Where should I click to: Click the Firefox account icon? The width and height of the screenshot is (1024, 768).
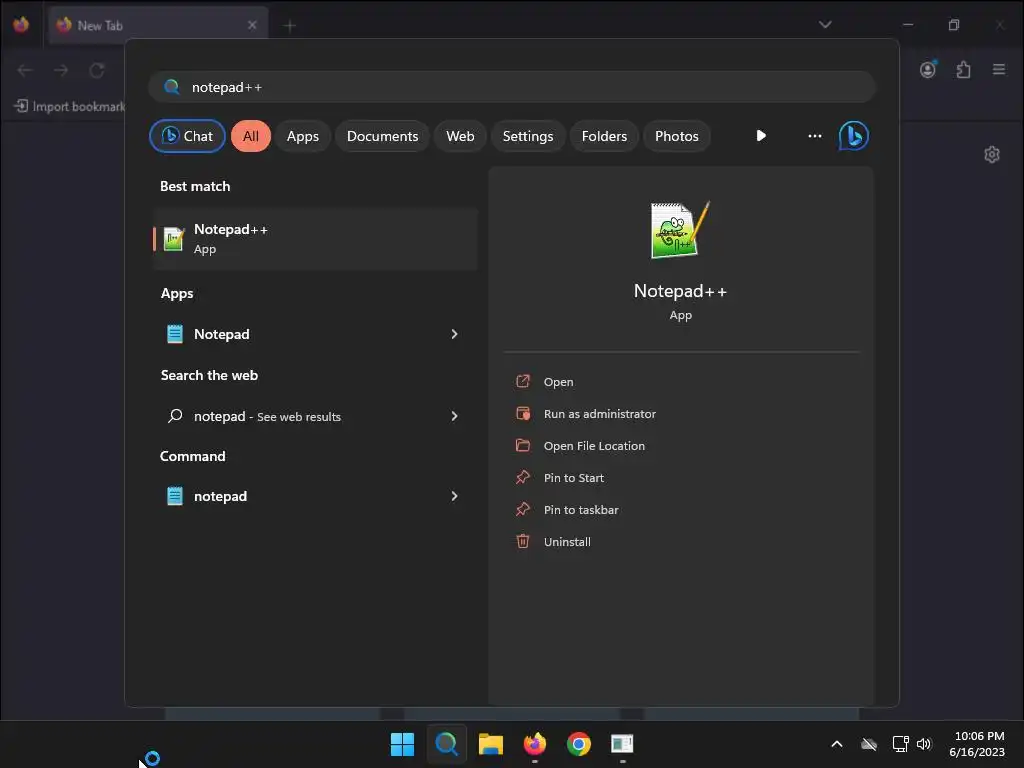point(928,69)
